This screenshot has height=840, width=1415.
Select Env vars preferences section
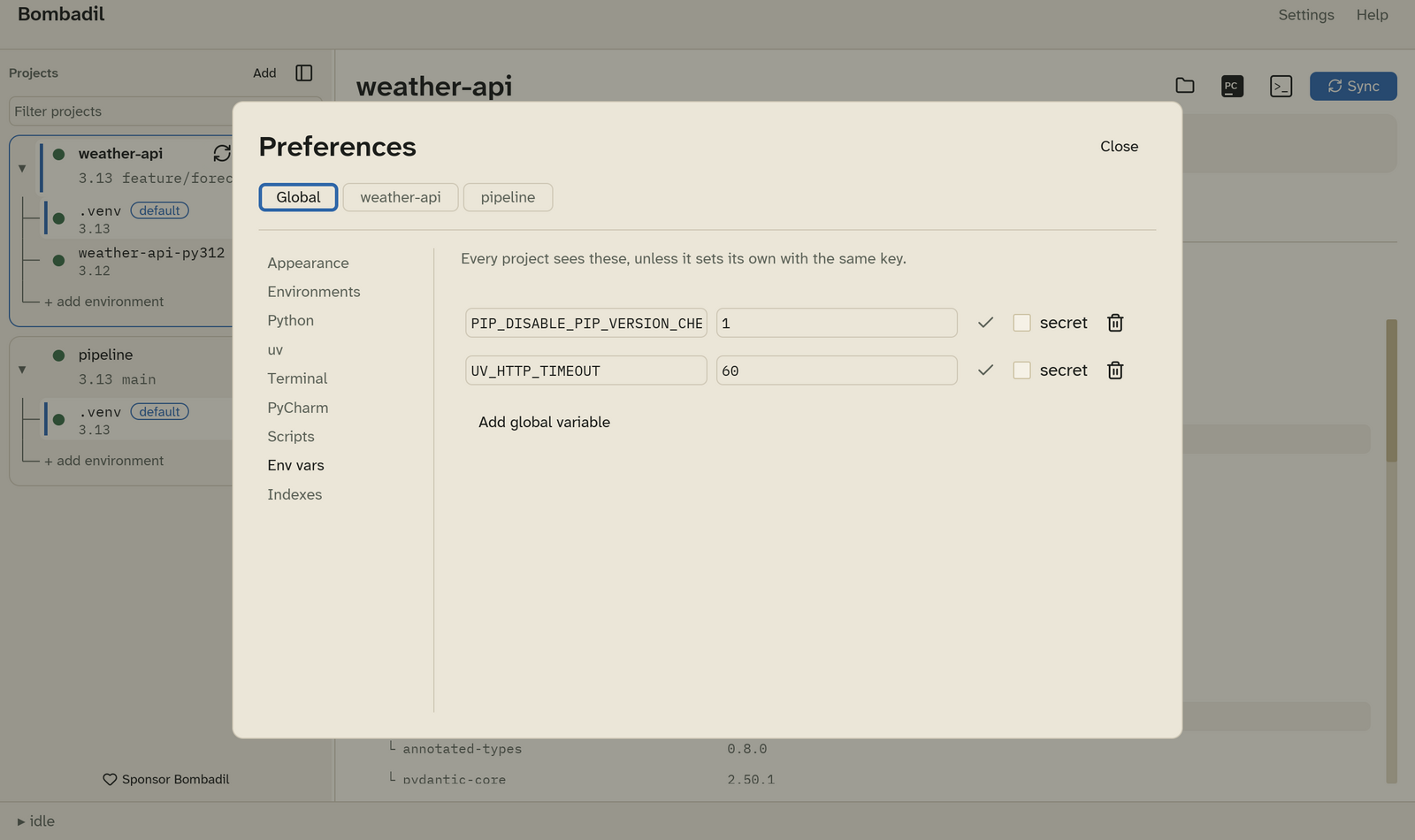(x=295, y=465)
